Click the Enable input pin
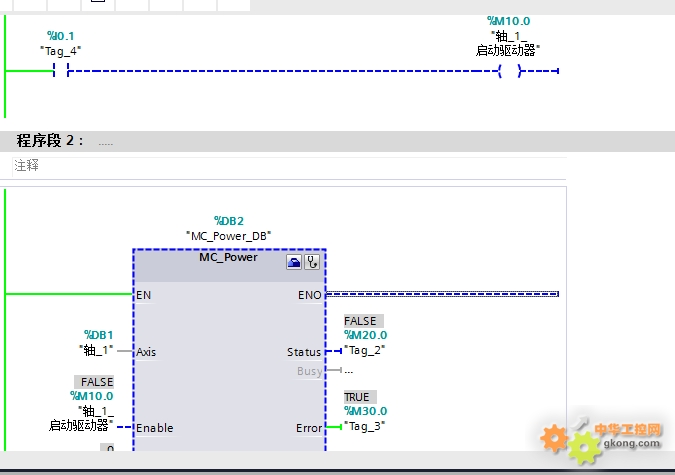Screen dimensions: 675x475 (x=154, y=428)
